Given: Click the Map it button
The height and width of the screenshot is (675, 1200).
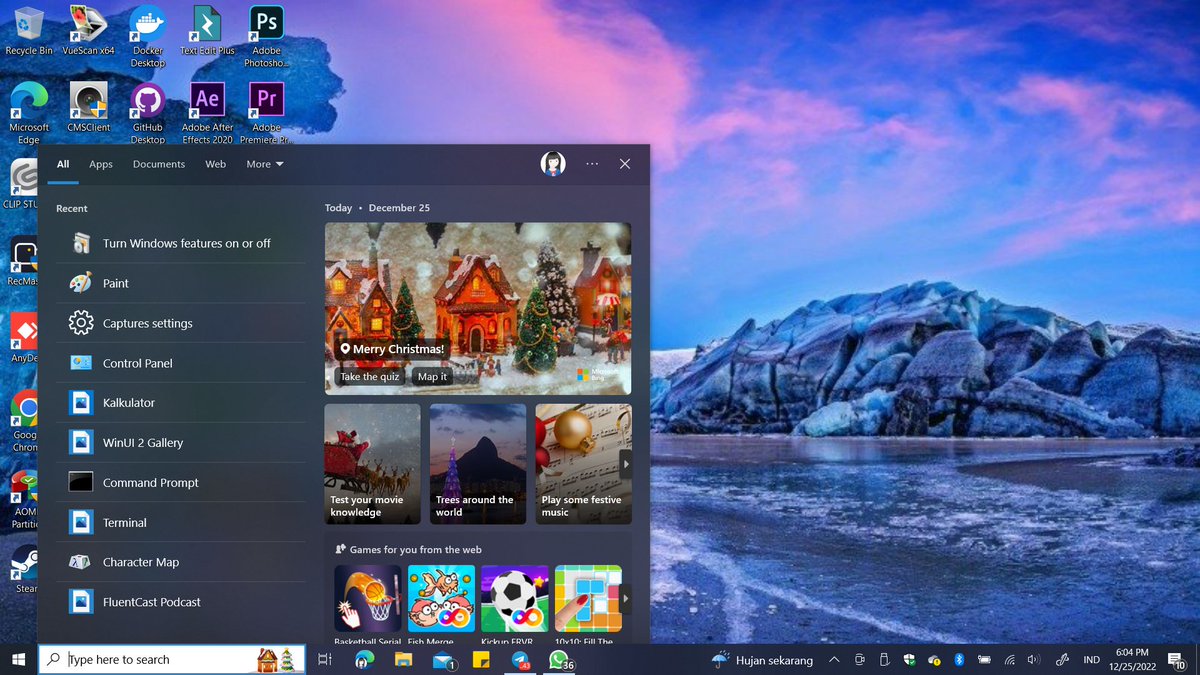Looking at the screenshot, I should click(x=433, y=377).
